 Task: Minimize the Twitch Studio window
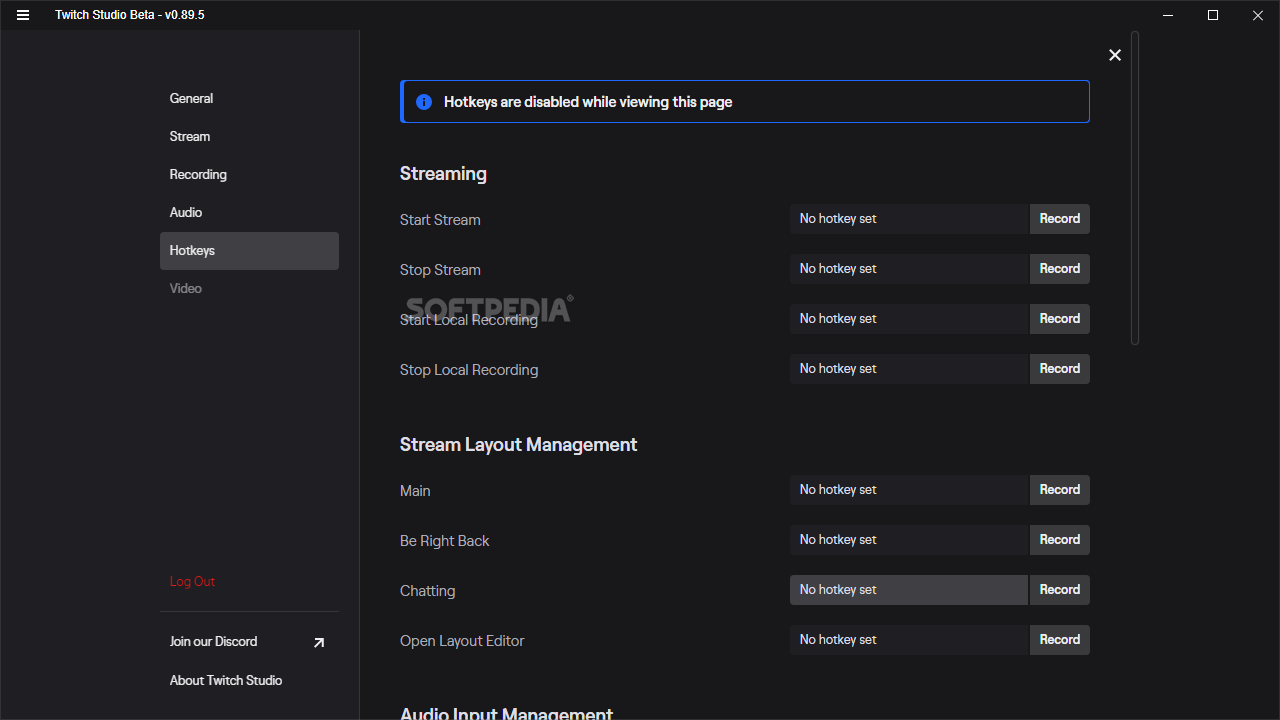pos(1167,15)
